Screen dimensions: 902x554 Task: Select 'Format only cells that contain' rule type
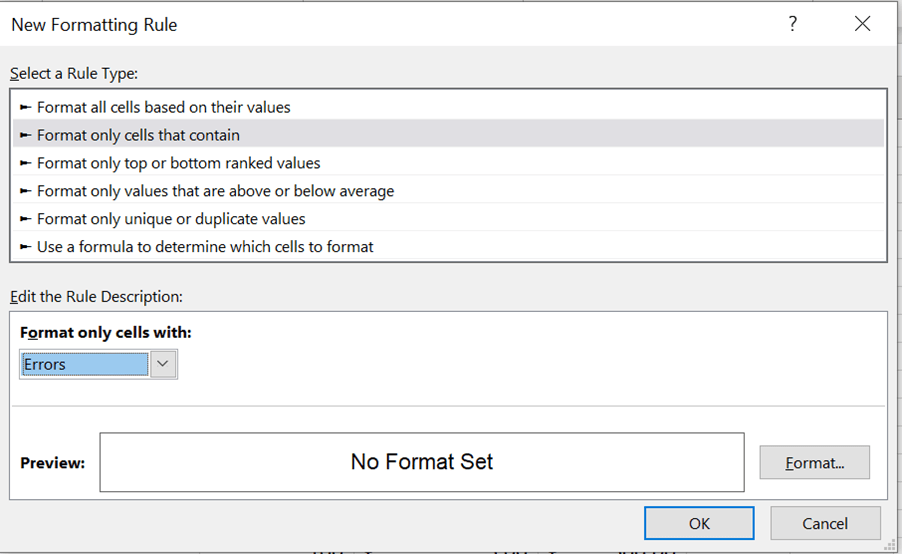point(138,135)
